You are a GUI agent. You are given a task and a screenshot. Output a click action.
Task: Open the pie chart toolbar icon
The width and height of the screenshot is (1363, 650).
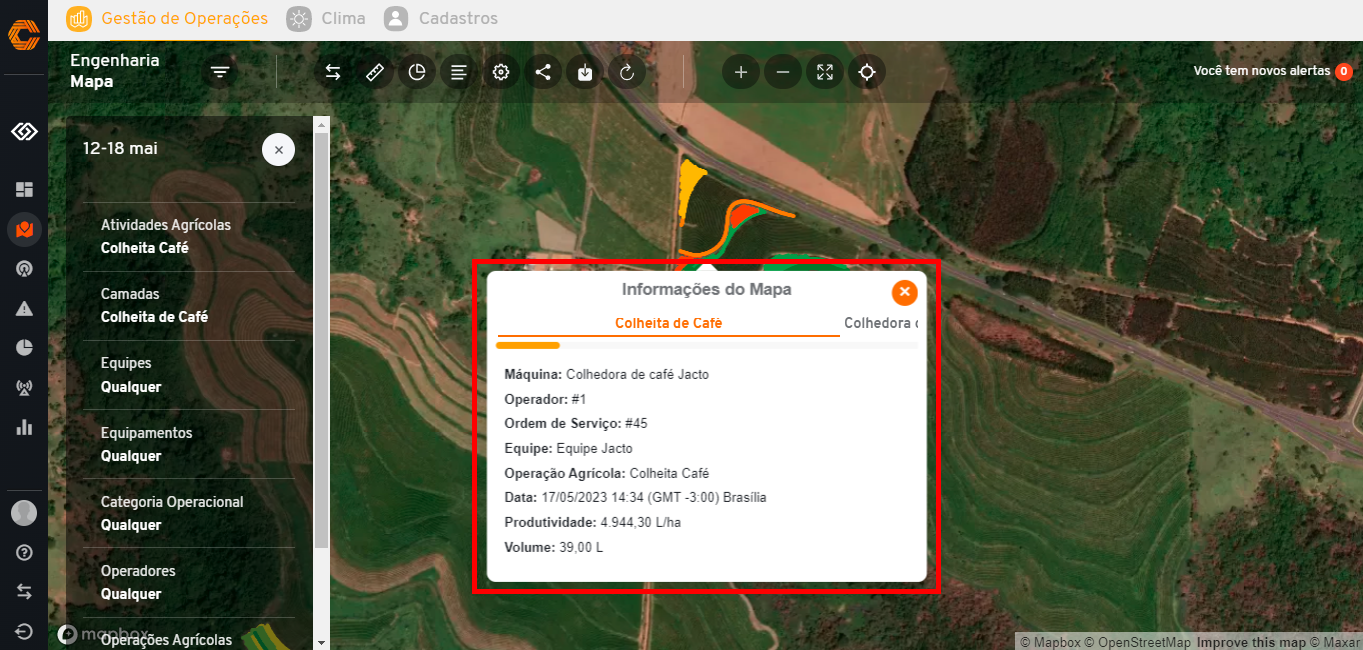(x=417, y=72)
